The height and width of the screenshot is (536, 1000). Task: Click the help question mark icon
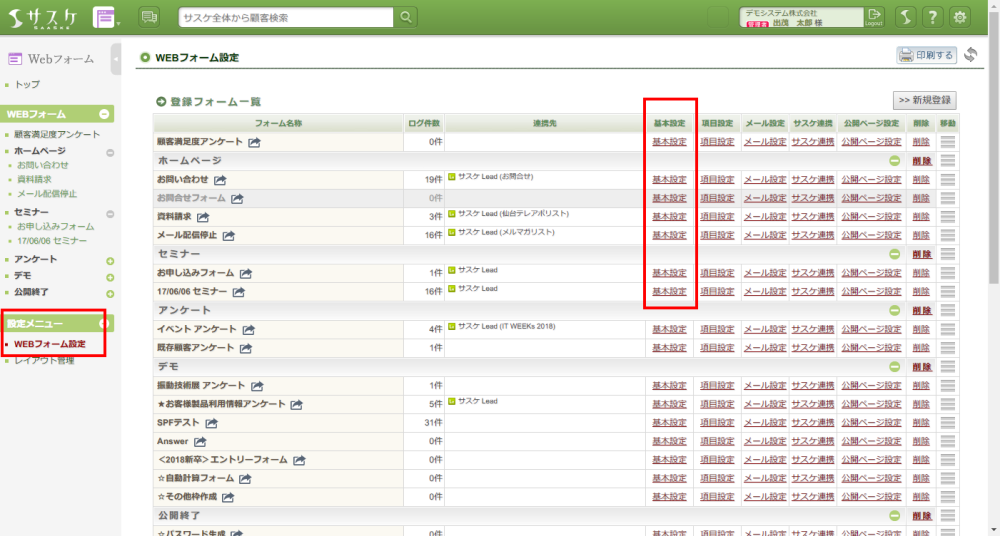click(932, 17)
